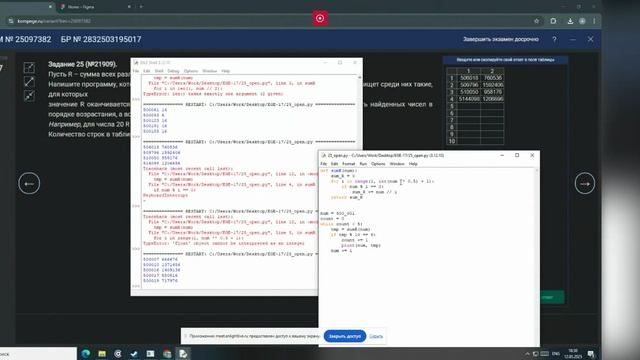This screenshot has height=360, width=640.
Task: Select answer table cell containing 760536
Action: (x=493, y=78)
